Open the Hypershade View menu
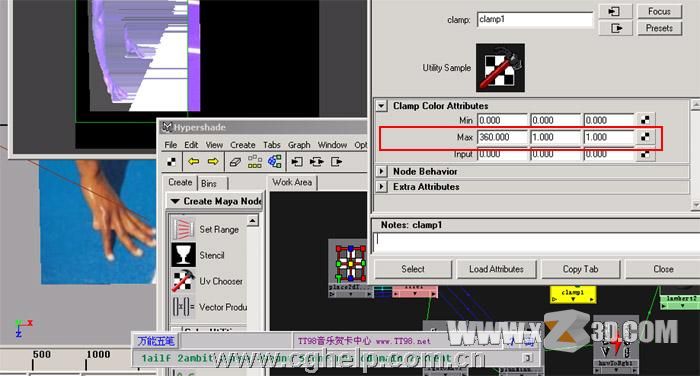 214,145
